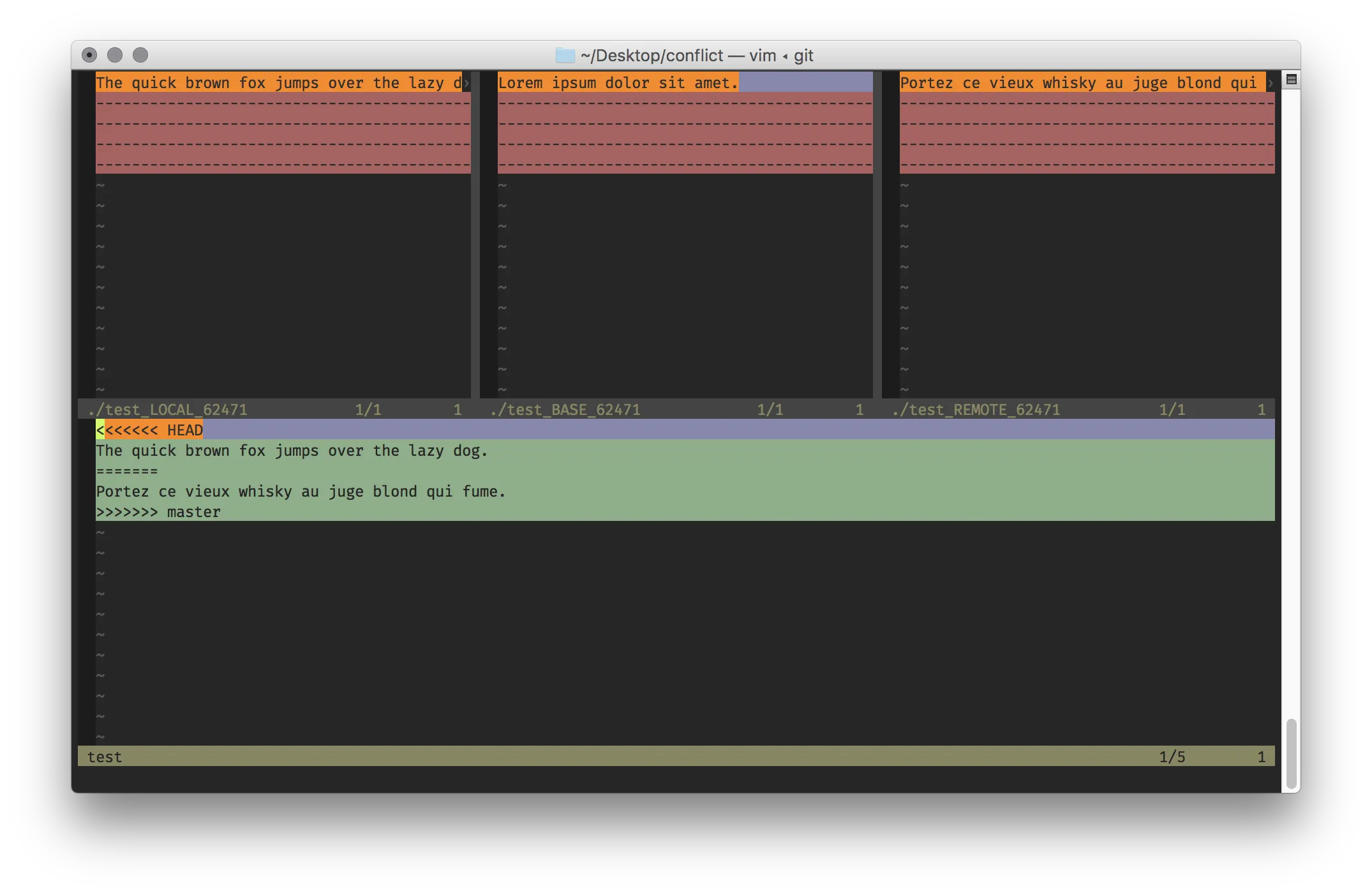1372x895 pixels.
Task: Click the gray minimize window button
Action: 115,55
